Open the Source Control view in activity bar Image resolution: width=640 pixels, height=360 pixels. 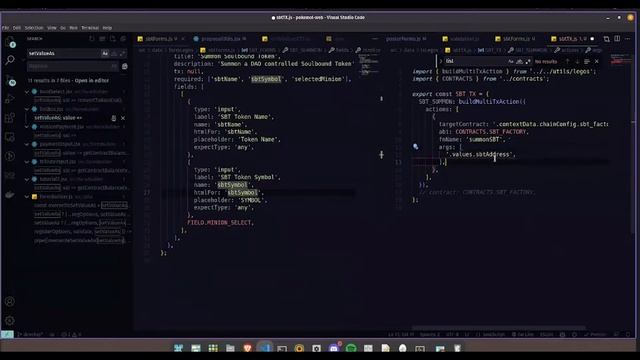(10, 80)
